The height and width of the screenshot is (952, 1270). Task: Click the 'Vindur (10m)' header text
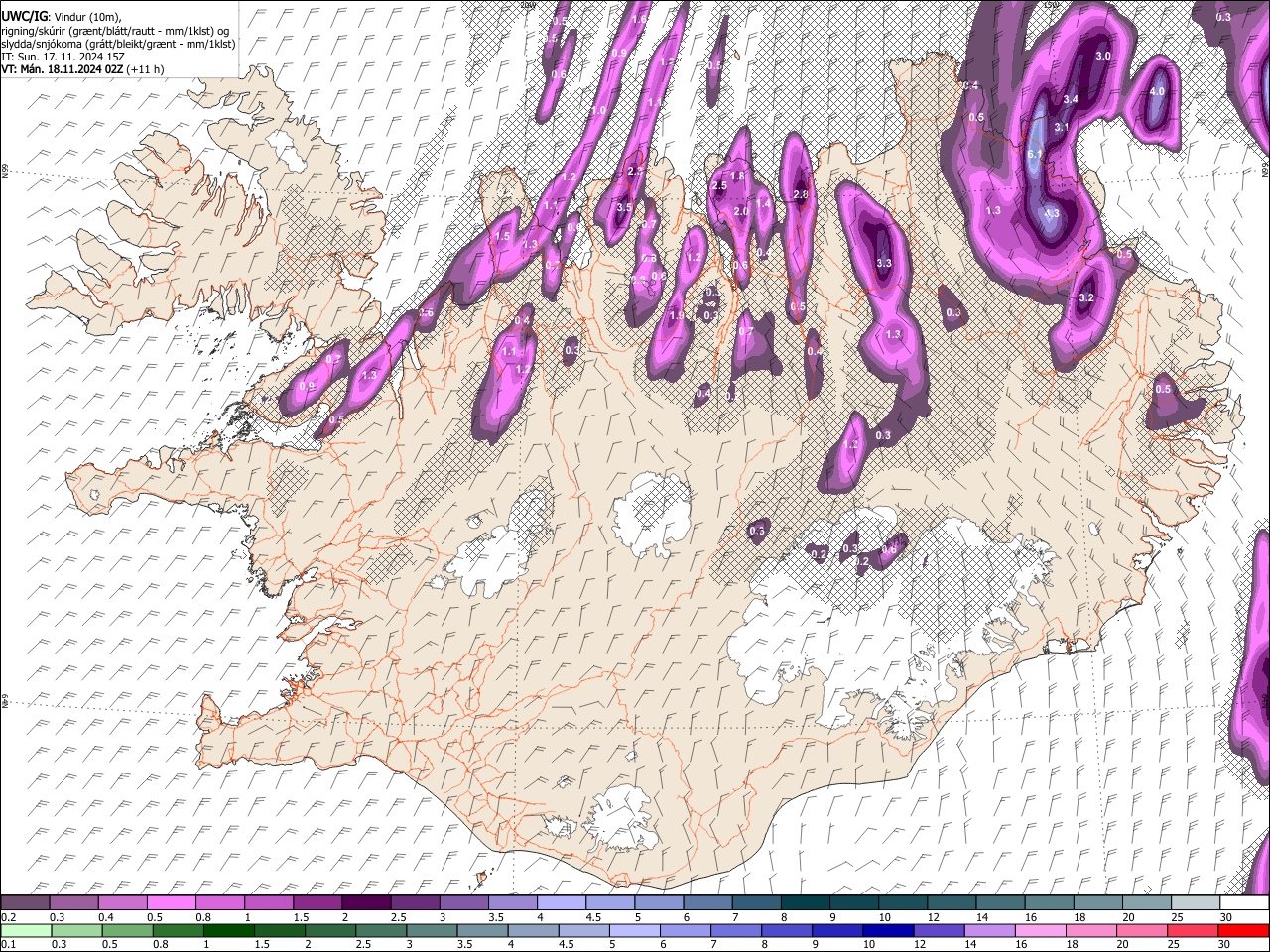point(87,16)
